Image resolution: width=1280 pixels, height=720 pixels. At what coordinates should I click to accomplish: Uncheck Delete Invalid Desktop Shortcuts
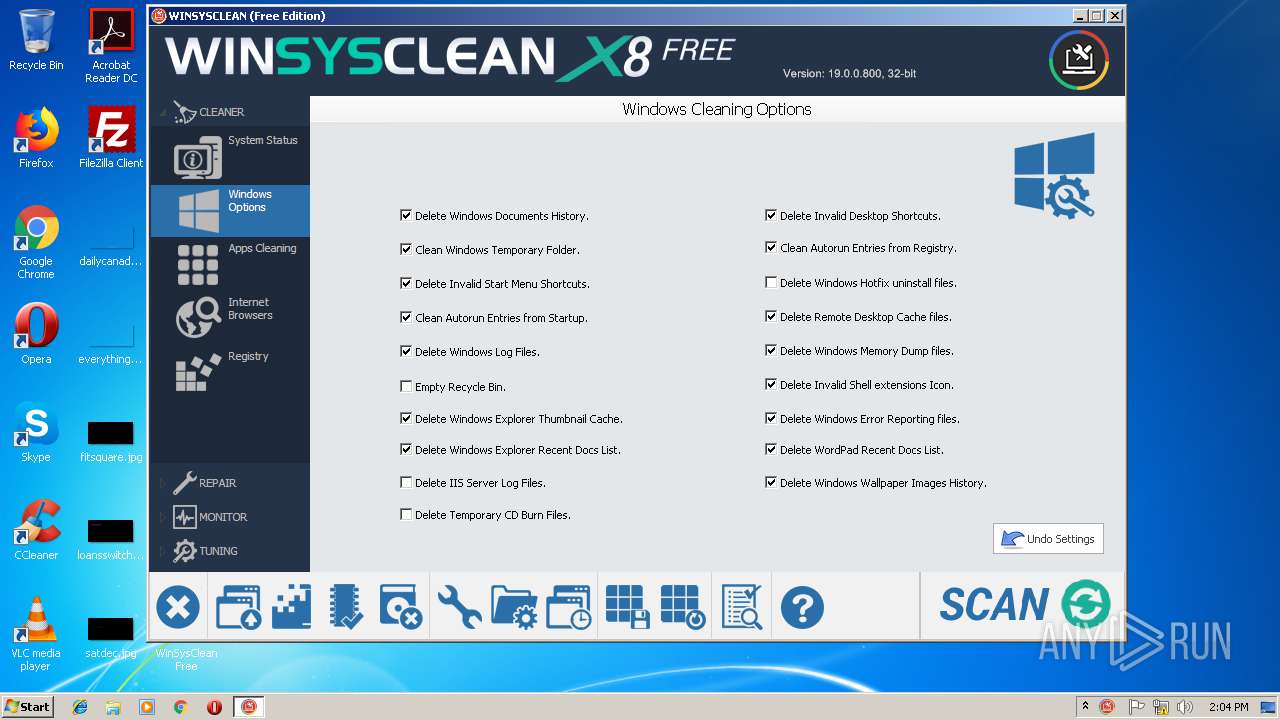point(771,215)
